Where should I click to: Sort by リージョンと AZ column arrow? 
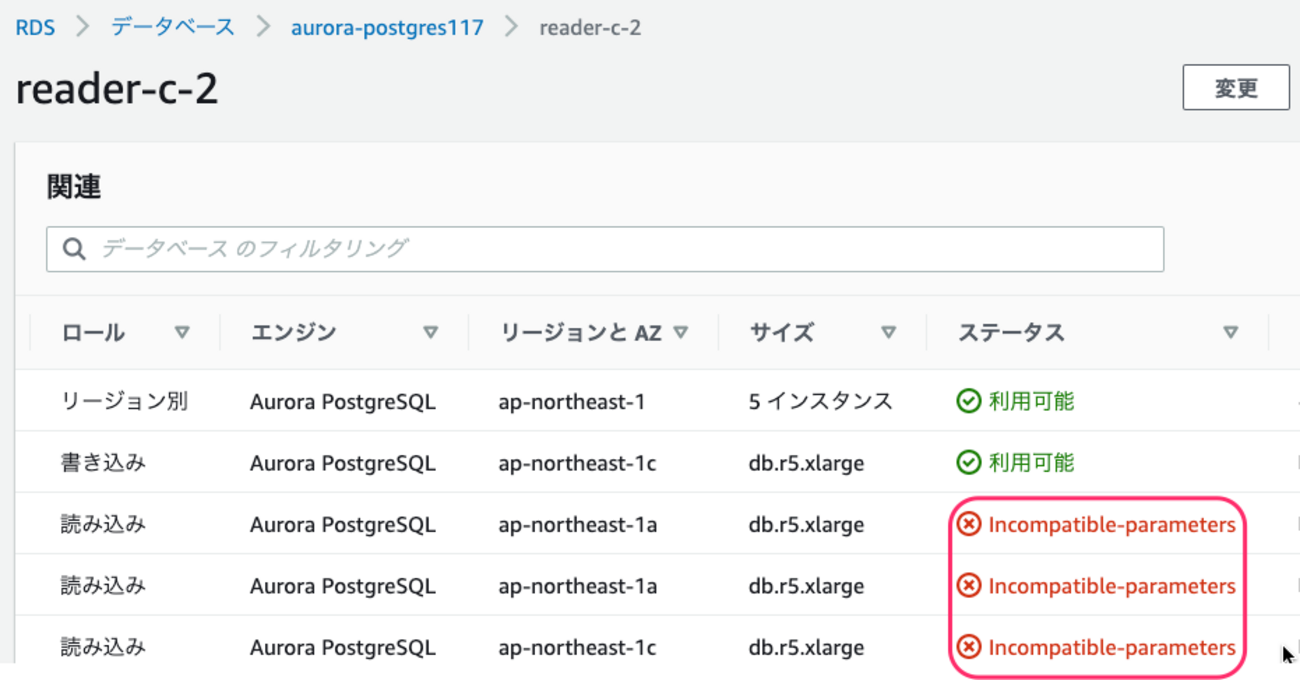tap(681, 333)
